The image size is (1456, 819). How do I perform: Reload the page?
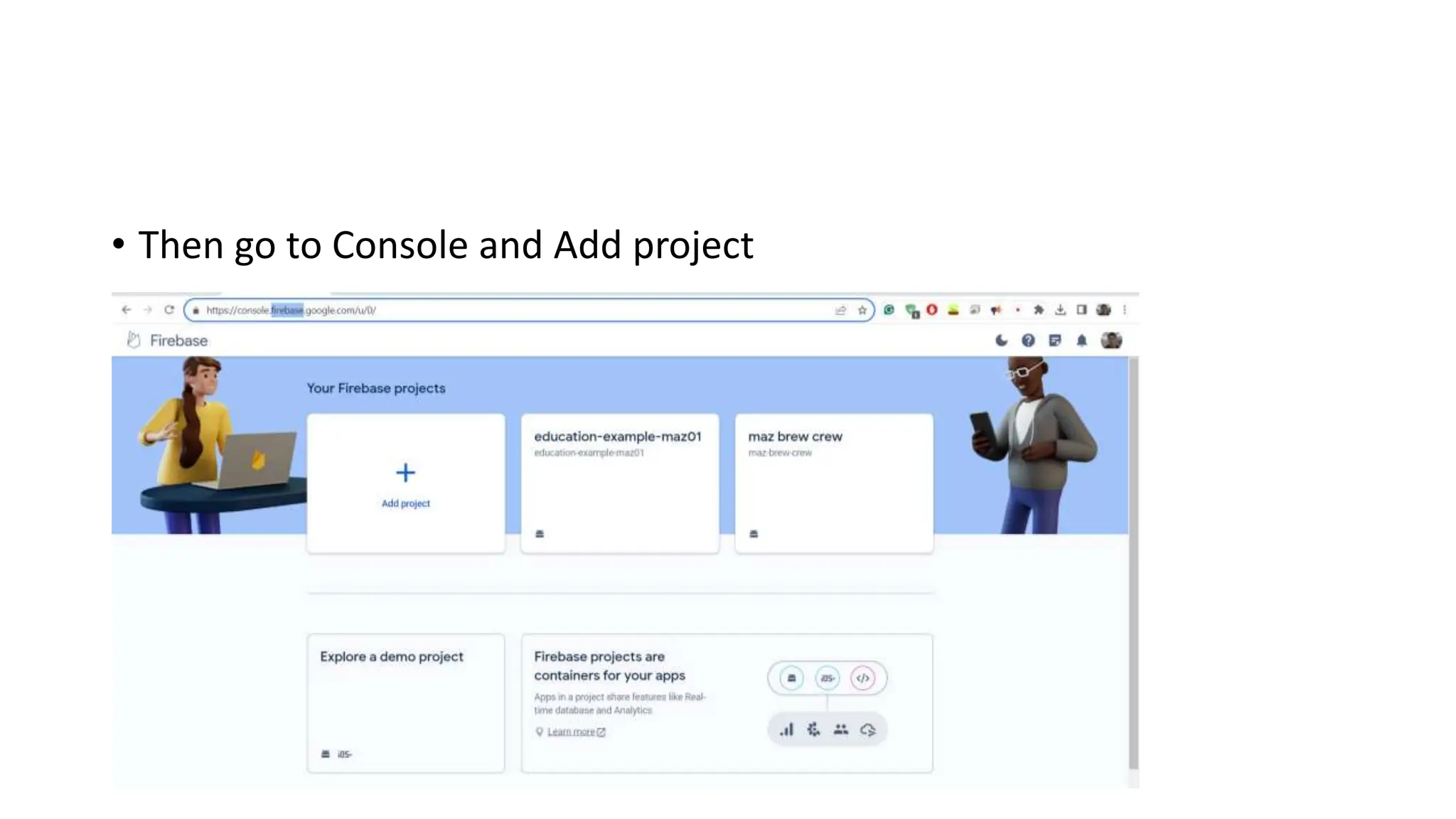[x=169, y=310]
